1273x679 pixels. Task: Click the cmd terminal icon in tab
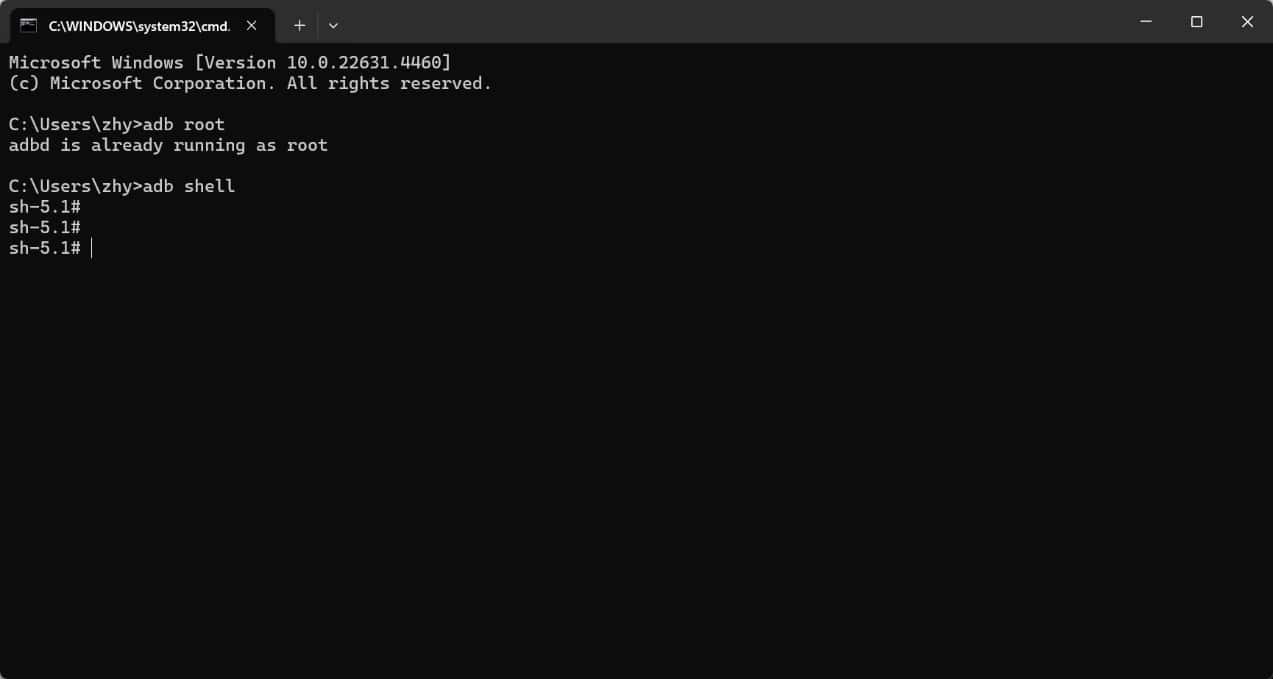(x=28, y=25)
